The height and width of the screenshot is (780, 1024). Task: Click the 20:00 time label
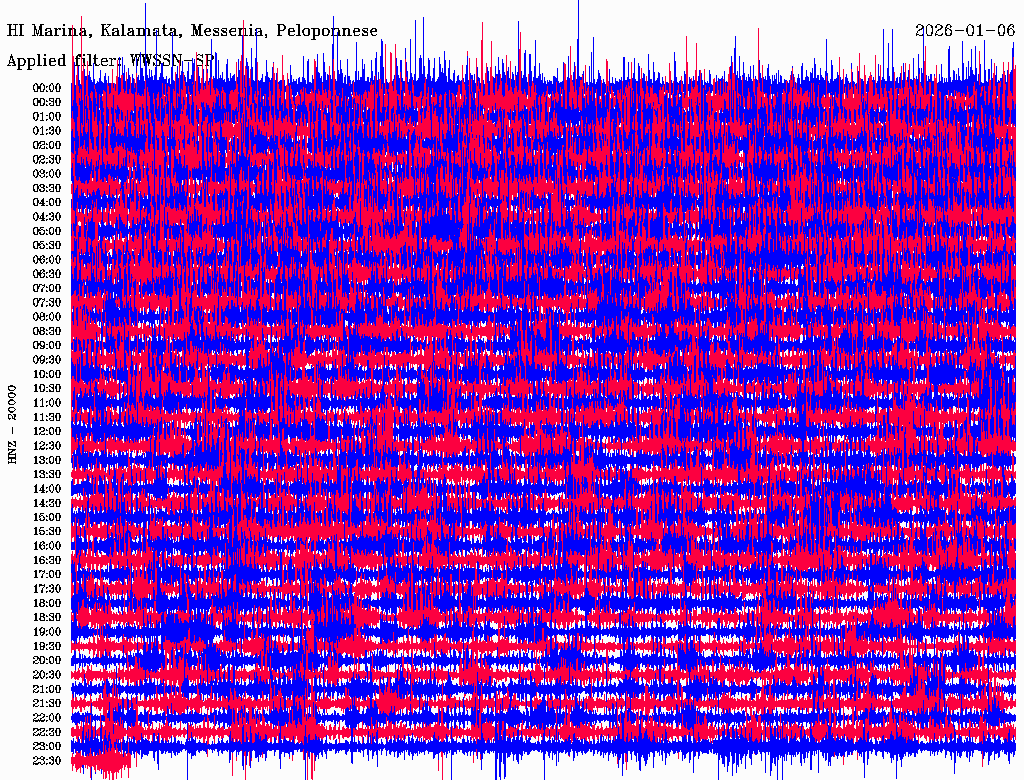point(47,660)
